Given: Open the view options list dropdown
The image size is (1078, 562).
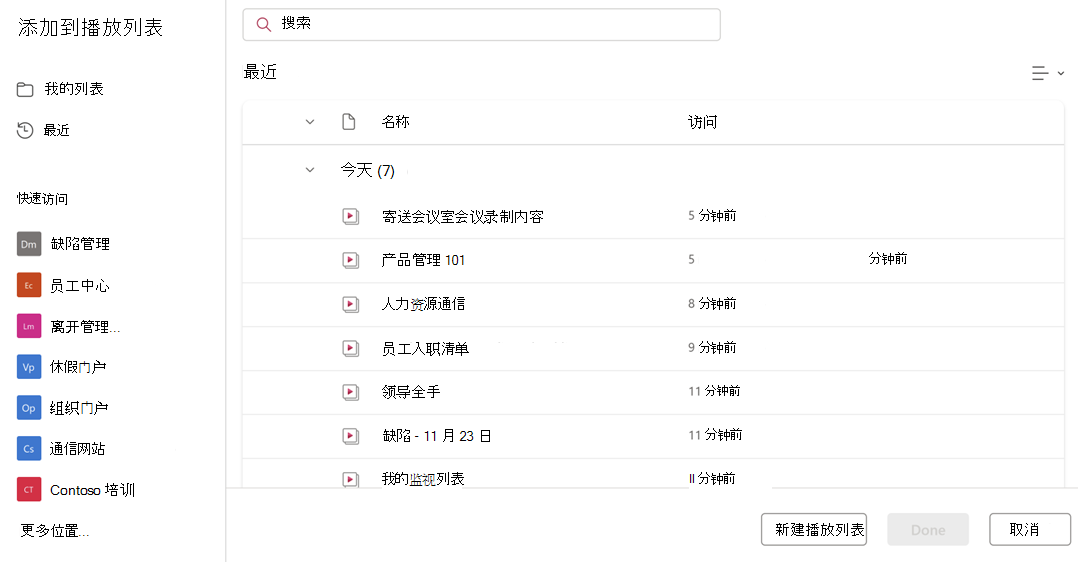Looking at the screenshot, I should [1048, 73].
